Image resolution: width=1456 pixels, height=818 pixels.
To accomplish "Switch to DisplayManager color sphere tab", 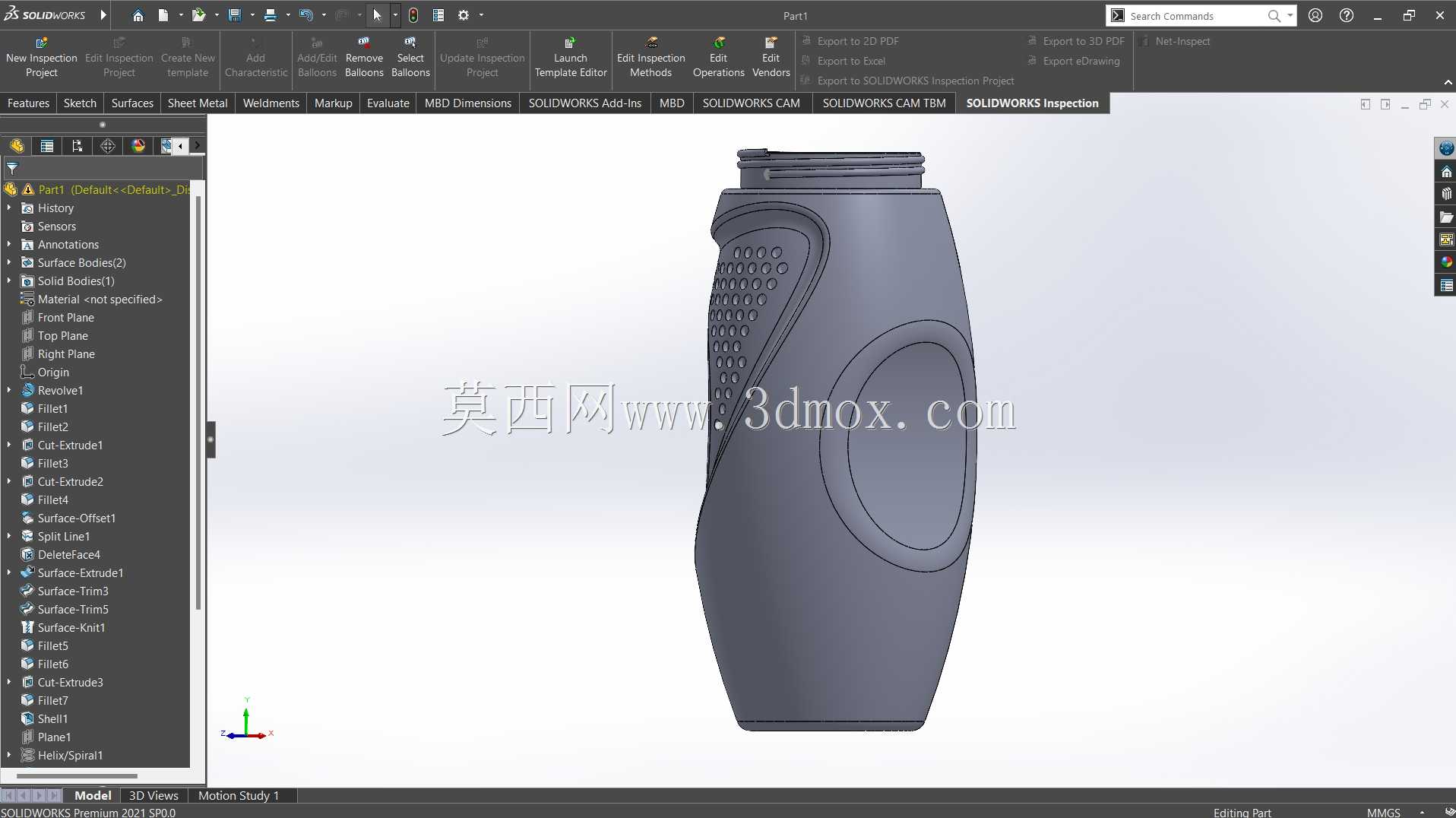I will [138, 146].
